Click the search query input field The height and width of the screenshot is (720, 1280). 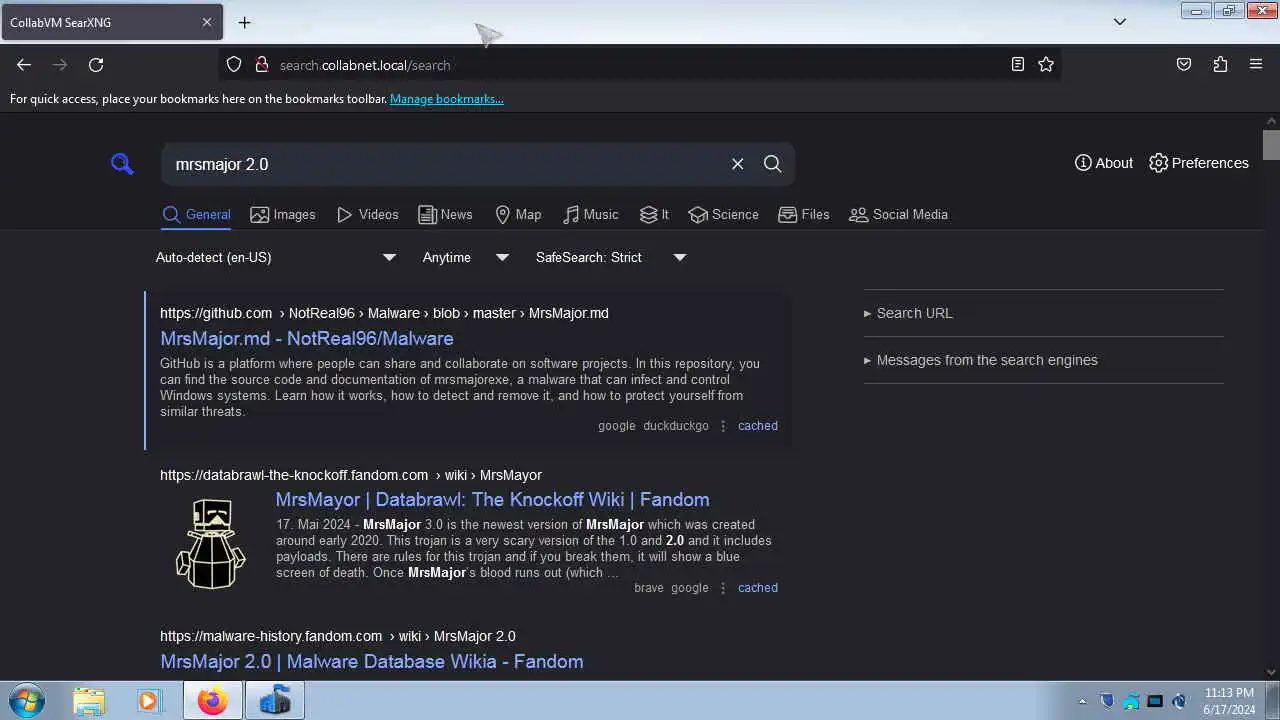click(x=445, y=164)
